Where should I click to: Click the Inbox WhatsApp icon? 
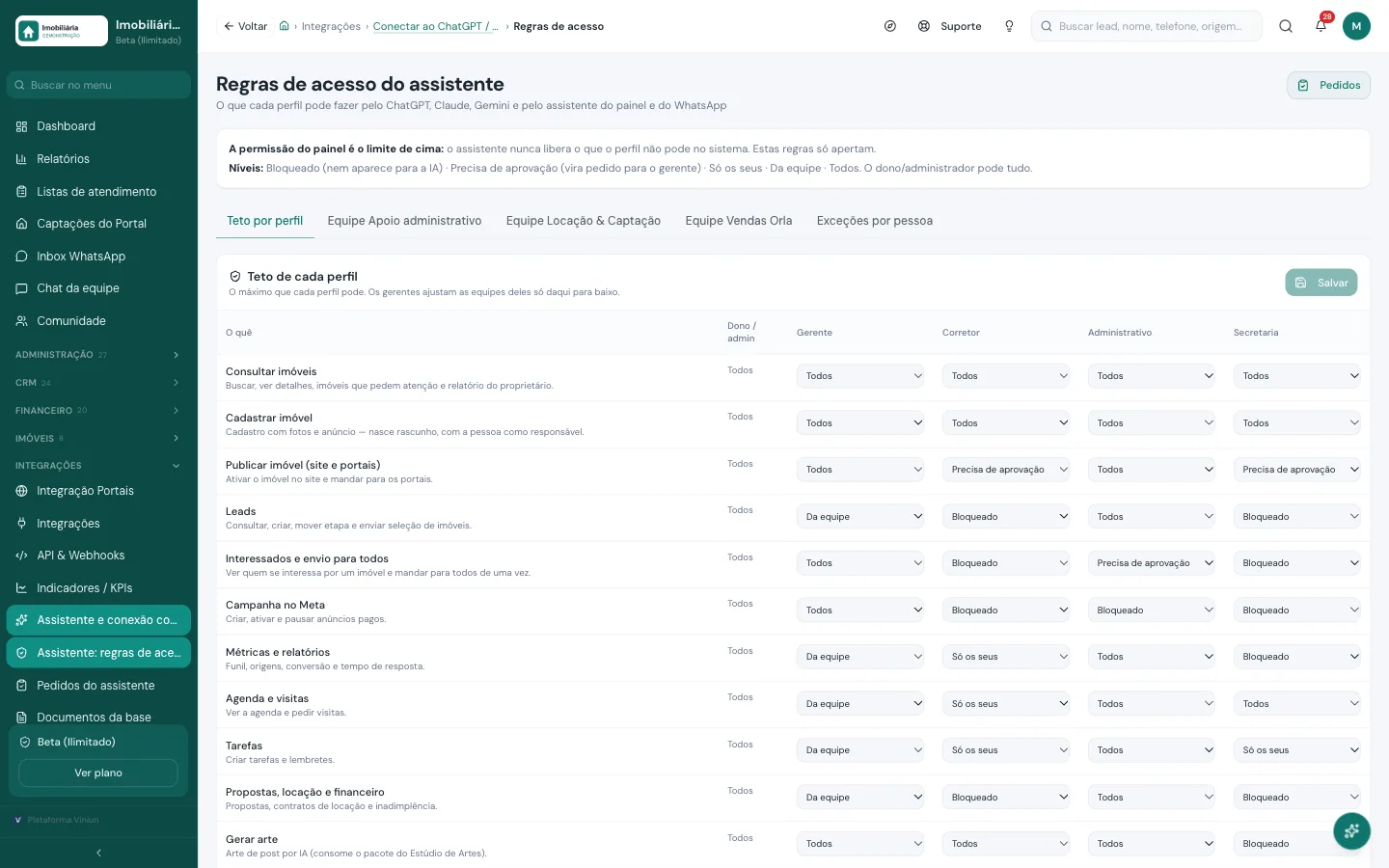coord(21,257)
